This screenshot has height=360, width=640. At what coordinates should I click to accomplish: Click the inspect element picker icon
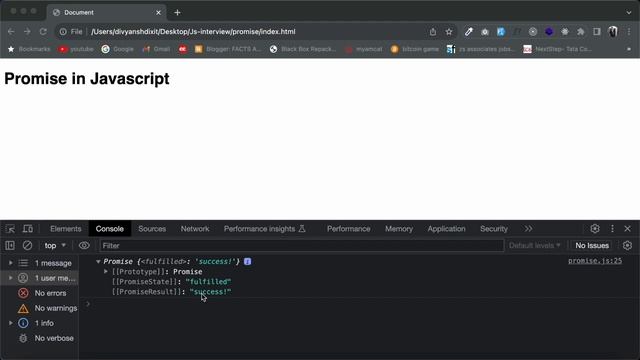(10, 229)
